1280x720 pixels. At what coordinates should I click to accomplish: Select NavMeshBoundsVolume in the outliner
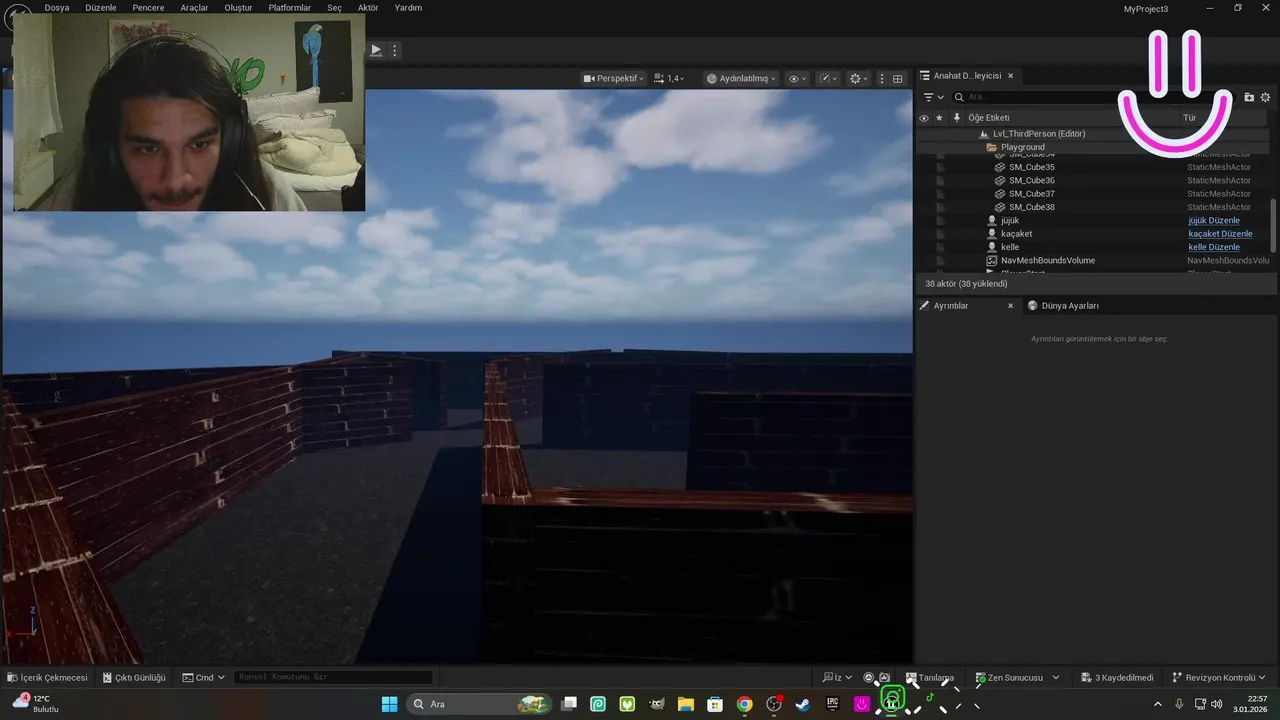1047,260
